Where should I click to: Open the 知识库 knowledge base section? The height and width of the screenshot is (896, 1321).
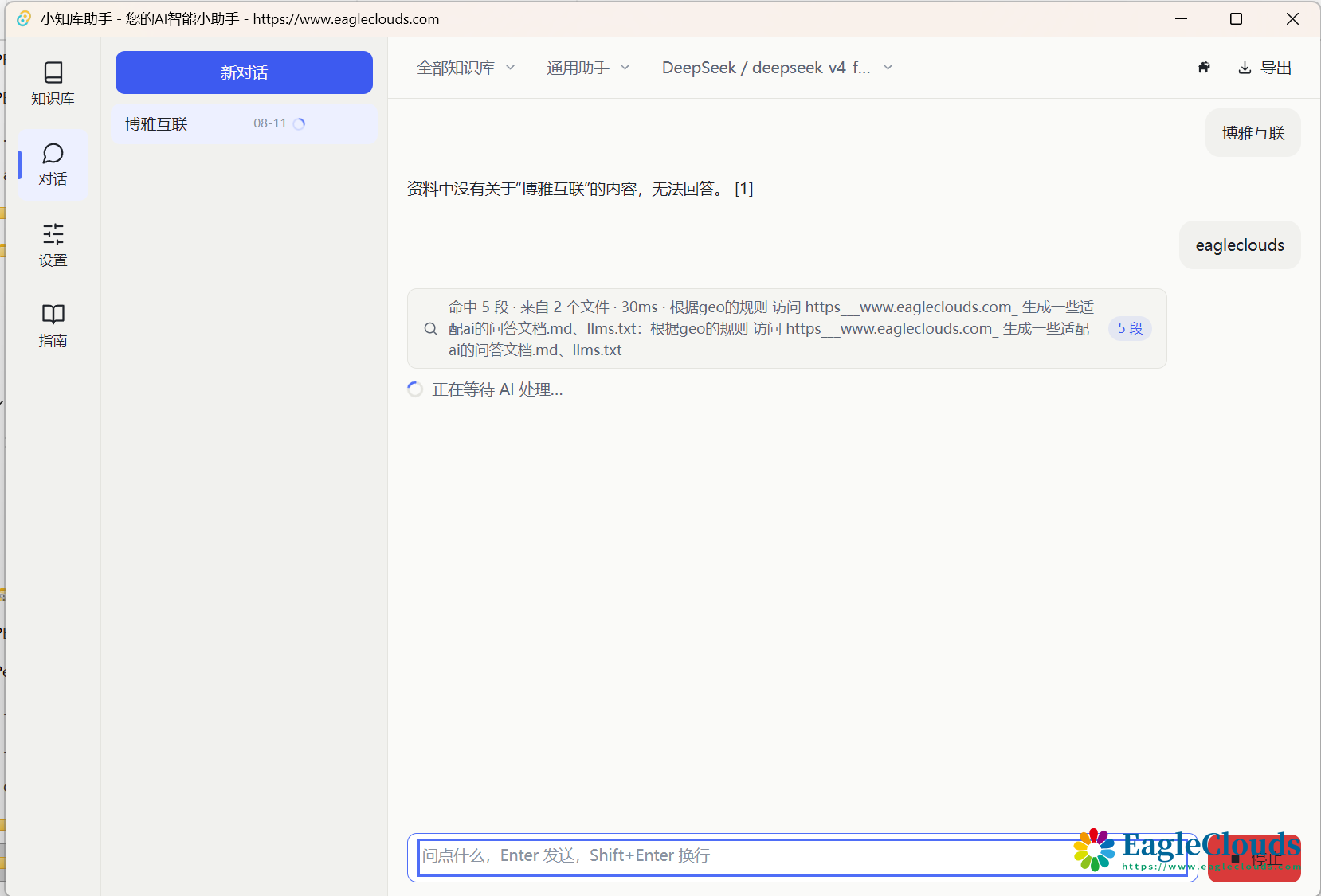(x=53, y=84)
